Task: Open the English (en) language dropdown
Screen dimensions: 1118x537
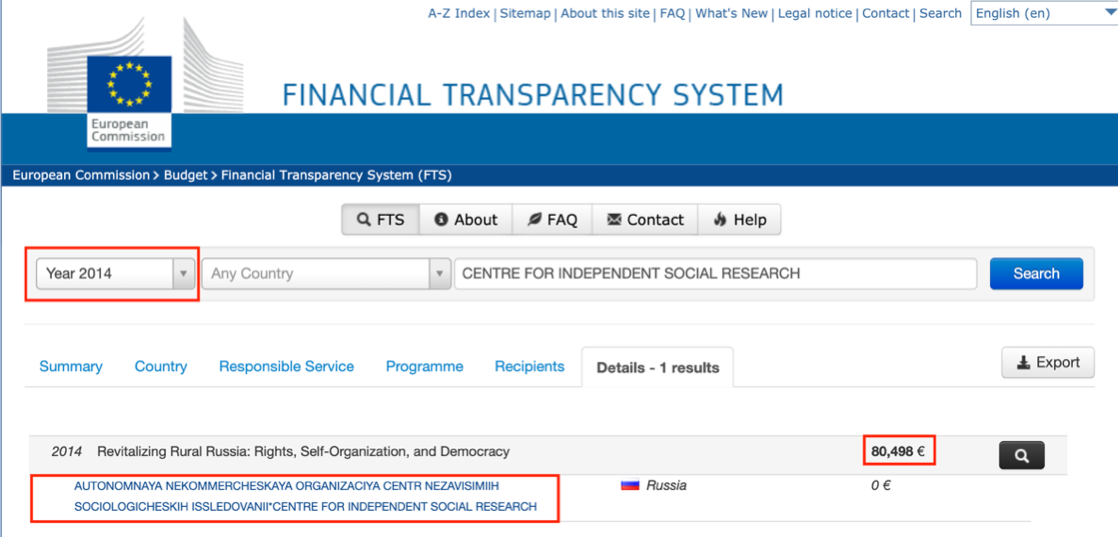Action: pyautogui.click(x=1044, y=13)
